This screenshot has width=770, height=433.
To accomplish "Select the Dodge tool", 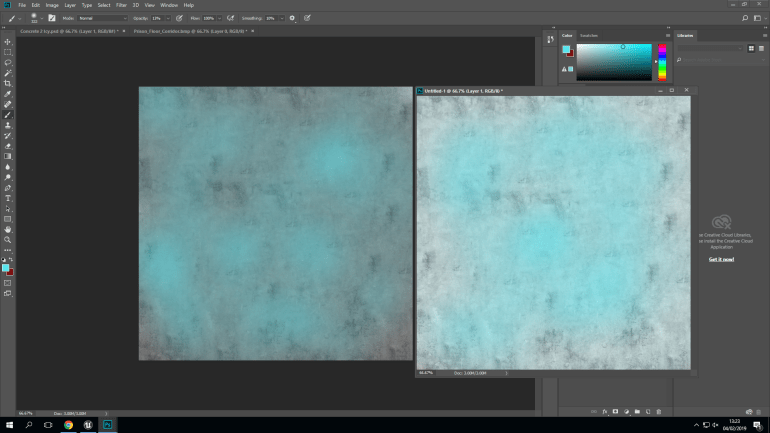I will click(x=8, y=178).
